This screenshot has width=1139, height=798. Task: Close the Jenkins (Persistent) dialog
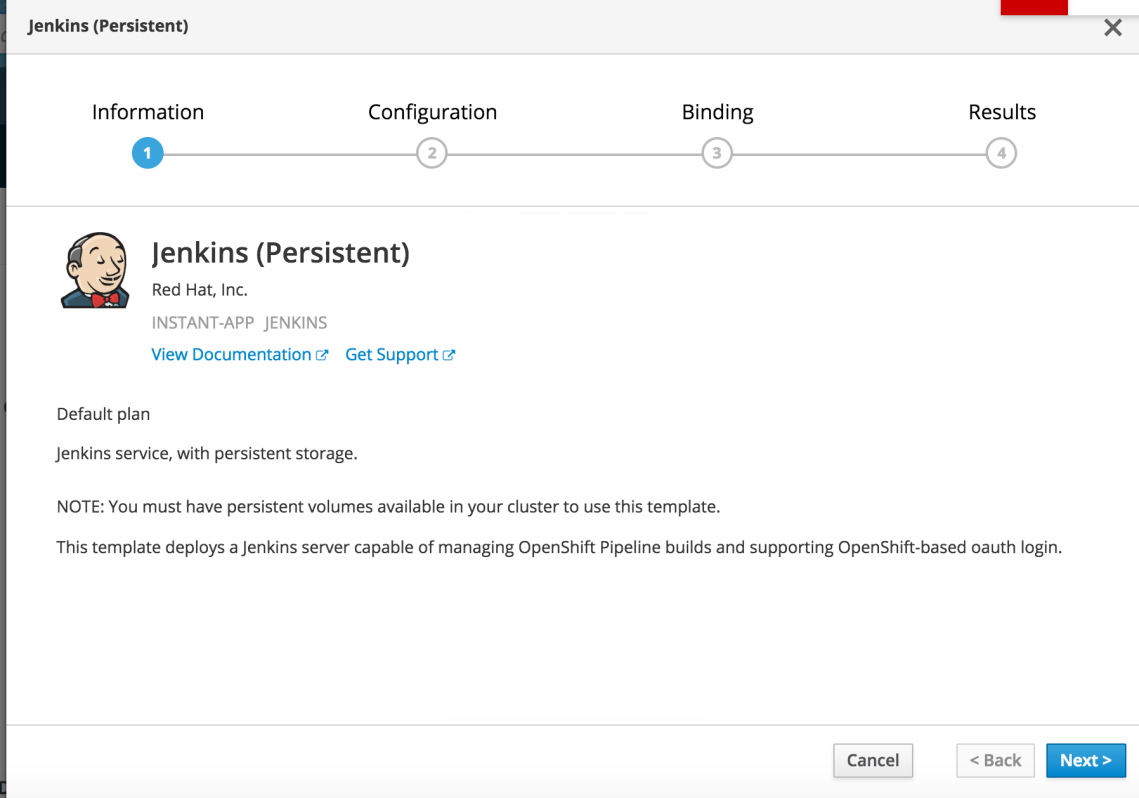click(x=1112, y=28)
